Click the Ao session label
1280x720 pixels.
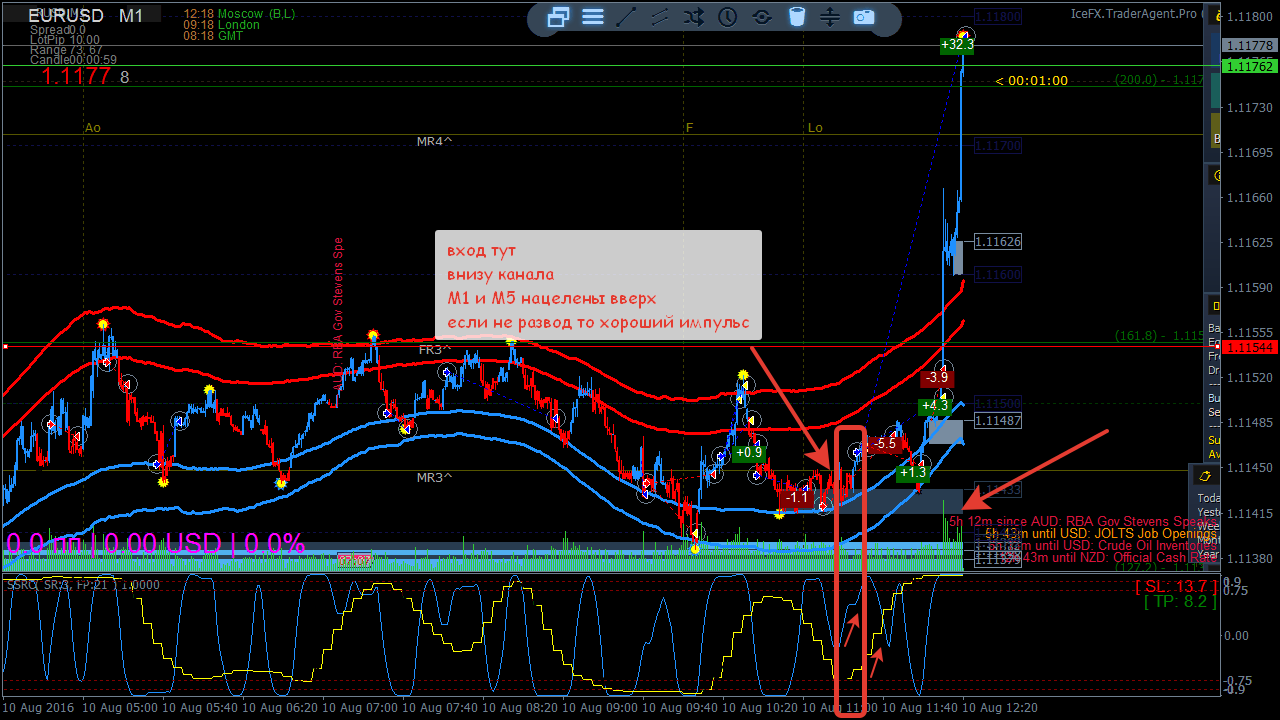tap(93, 128)
